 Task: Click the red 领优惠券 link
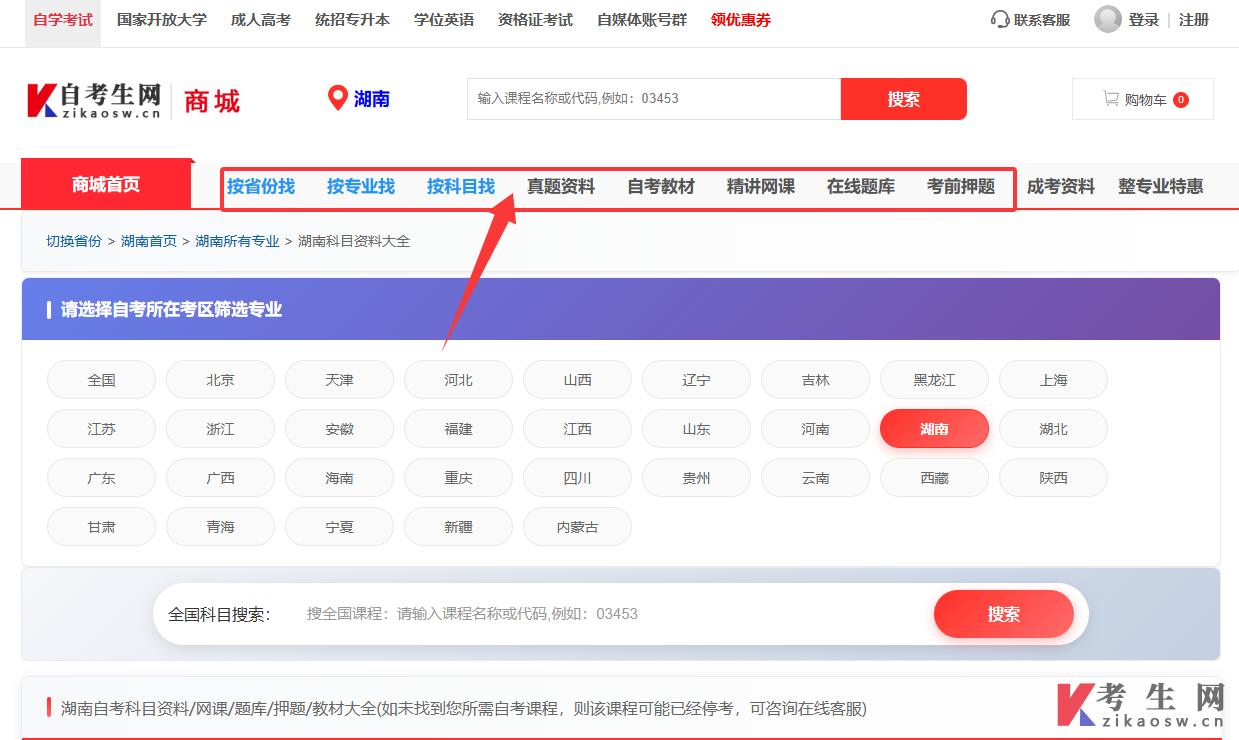pos(741,19)
